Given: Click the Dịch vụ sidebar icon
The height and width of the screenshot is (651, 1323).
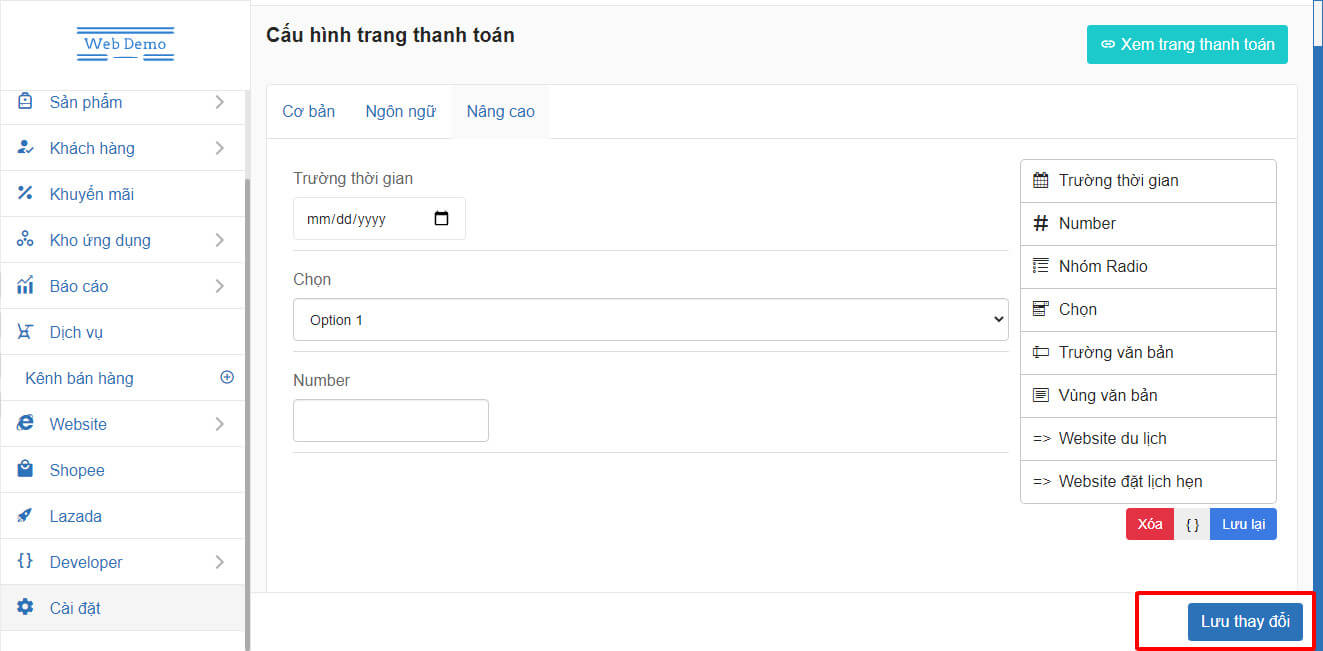Looking at the screenshot, I should click(x=26, y=331).
